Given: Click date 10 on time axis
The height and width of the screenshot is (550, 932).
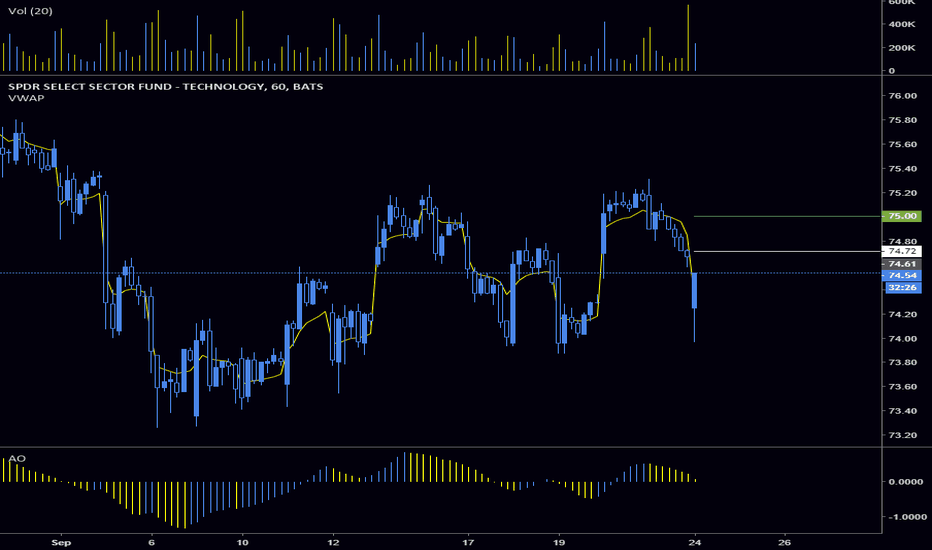Looking at the screenshot, I should 242,542.
